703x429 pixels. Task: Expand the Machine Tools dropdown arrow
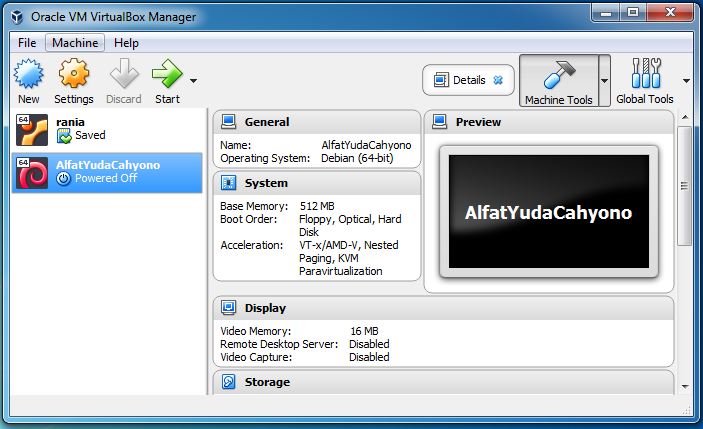604,81
